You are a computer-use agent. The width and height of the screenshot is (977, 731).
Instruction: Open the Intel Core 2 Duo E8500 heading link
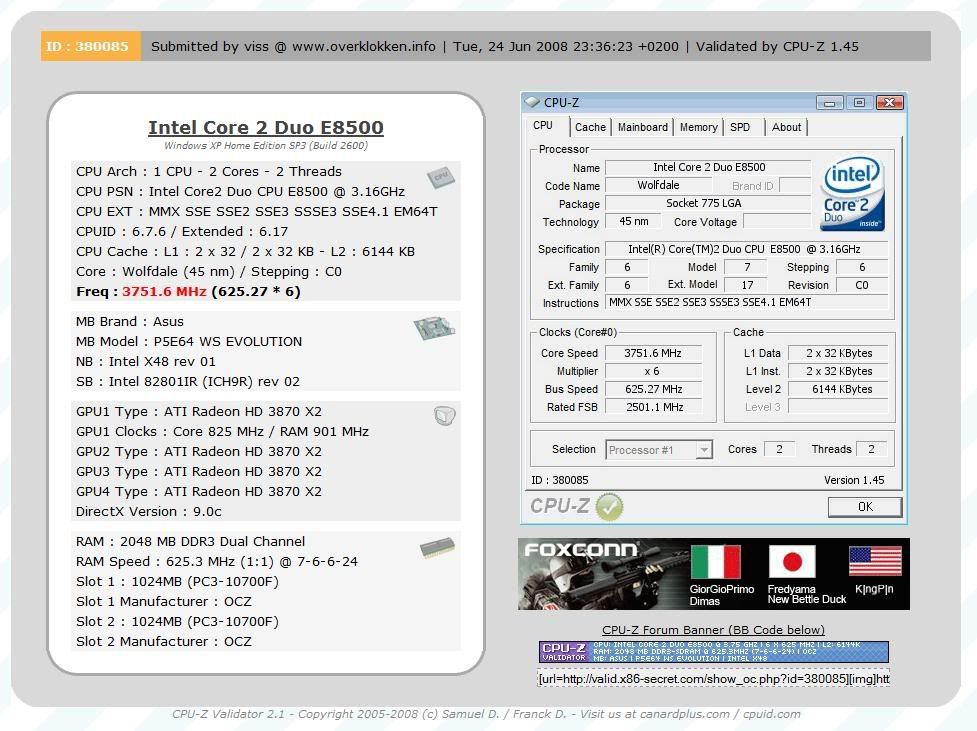click(x=265, y=127)
